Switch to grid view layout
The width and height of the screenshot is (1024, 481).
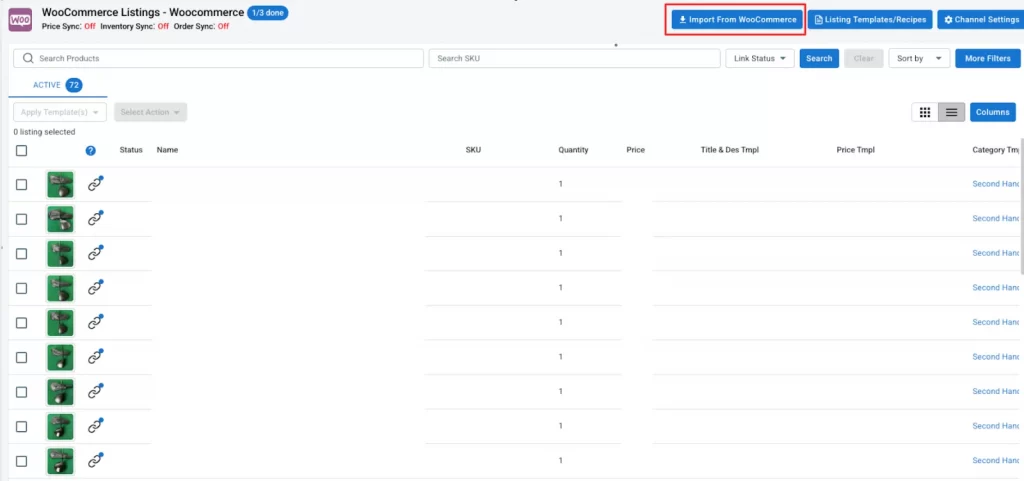click(925, 112)
